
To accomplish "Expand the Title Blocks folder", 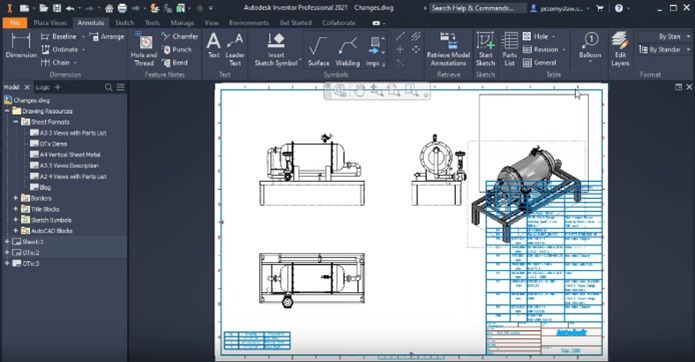I will coord(16,209).
